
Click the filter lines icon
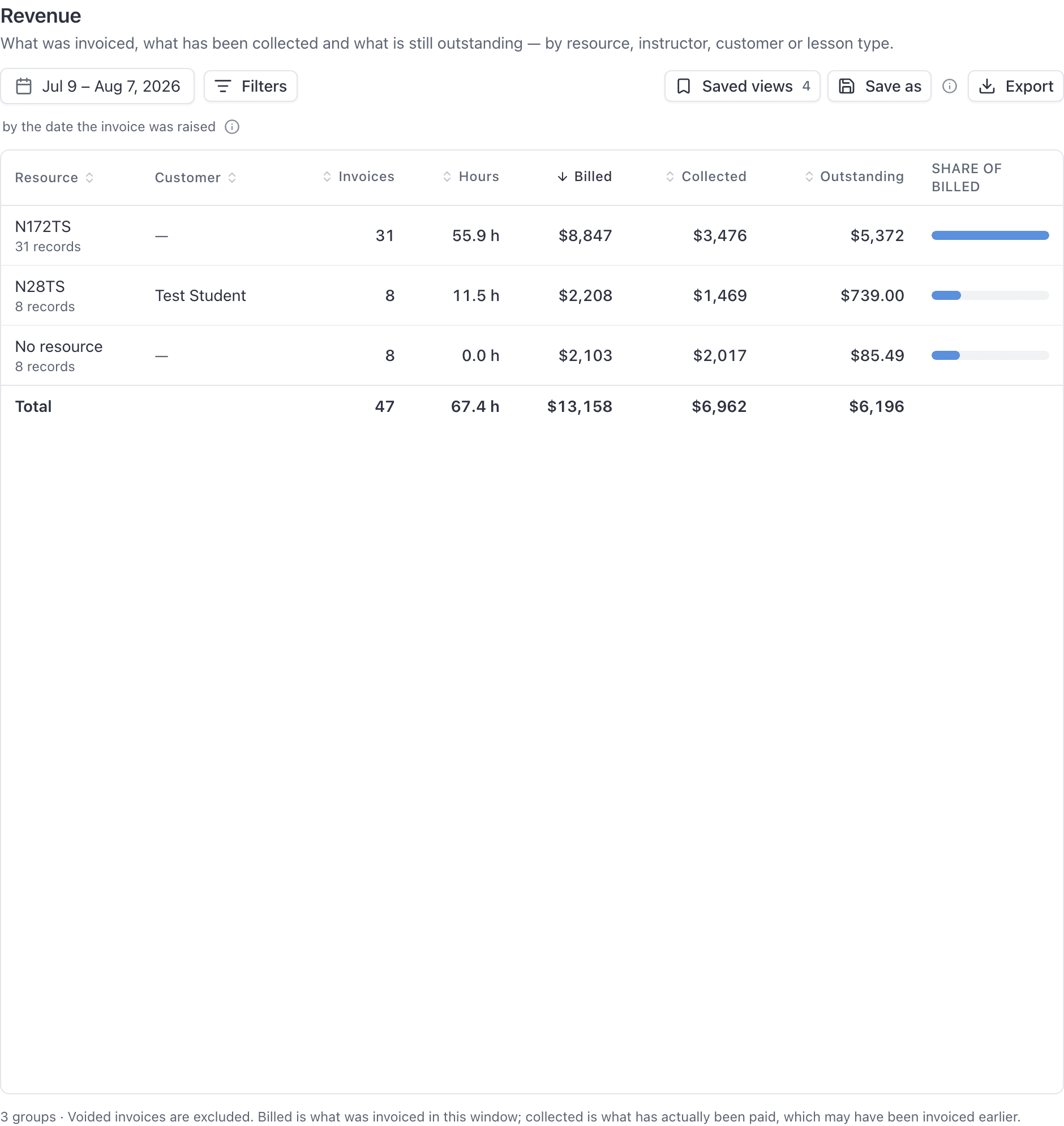(x=223, y=86)
